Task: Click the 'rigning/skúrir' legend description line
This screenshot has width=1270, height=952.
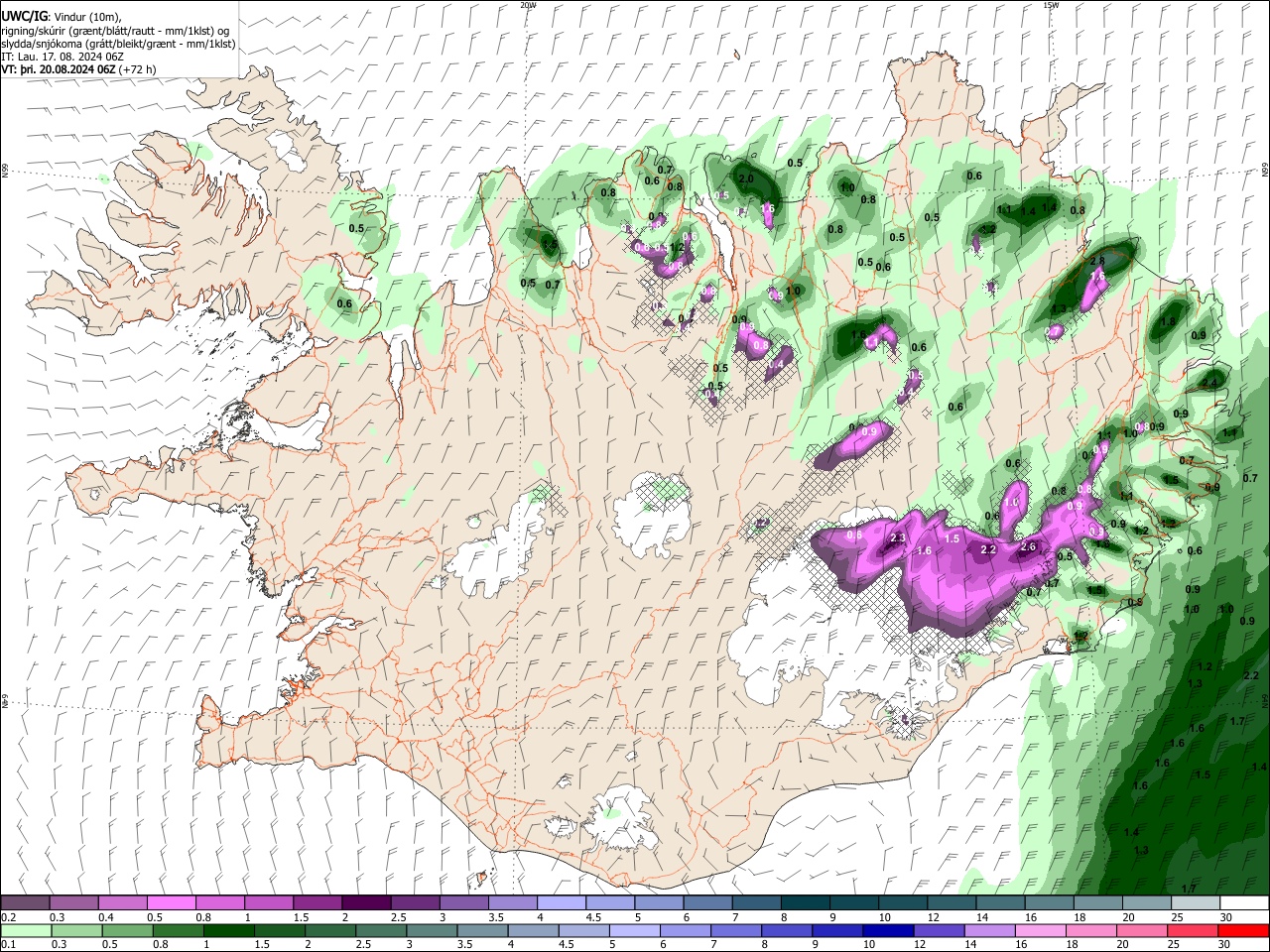Action: click(x=115, y=31)
